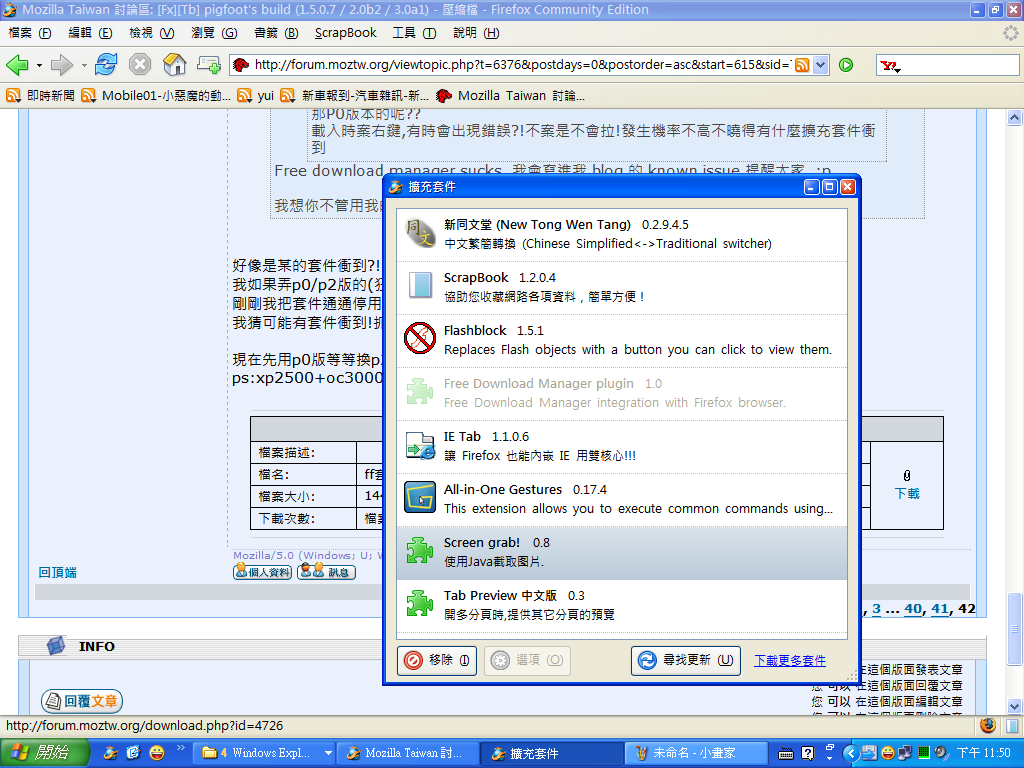Click the disabled 選項 options button
This screenshot has height=768, width=1024.
tap(527, 660)
